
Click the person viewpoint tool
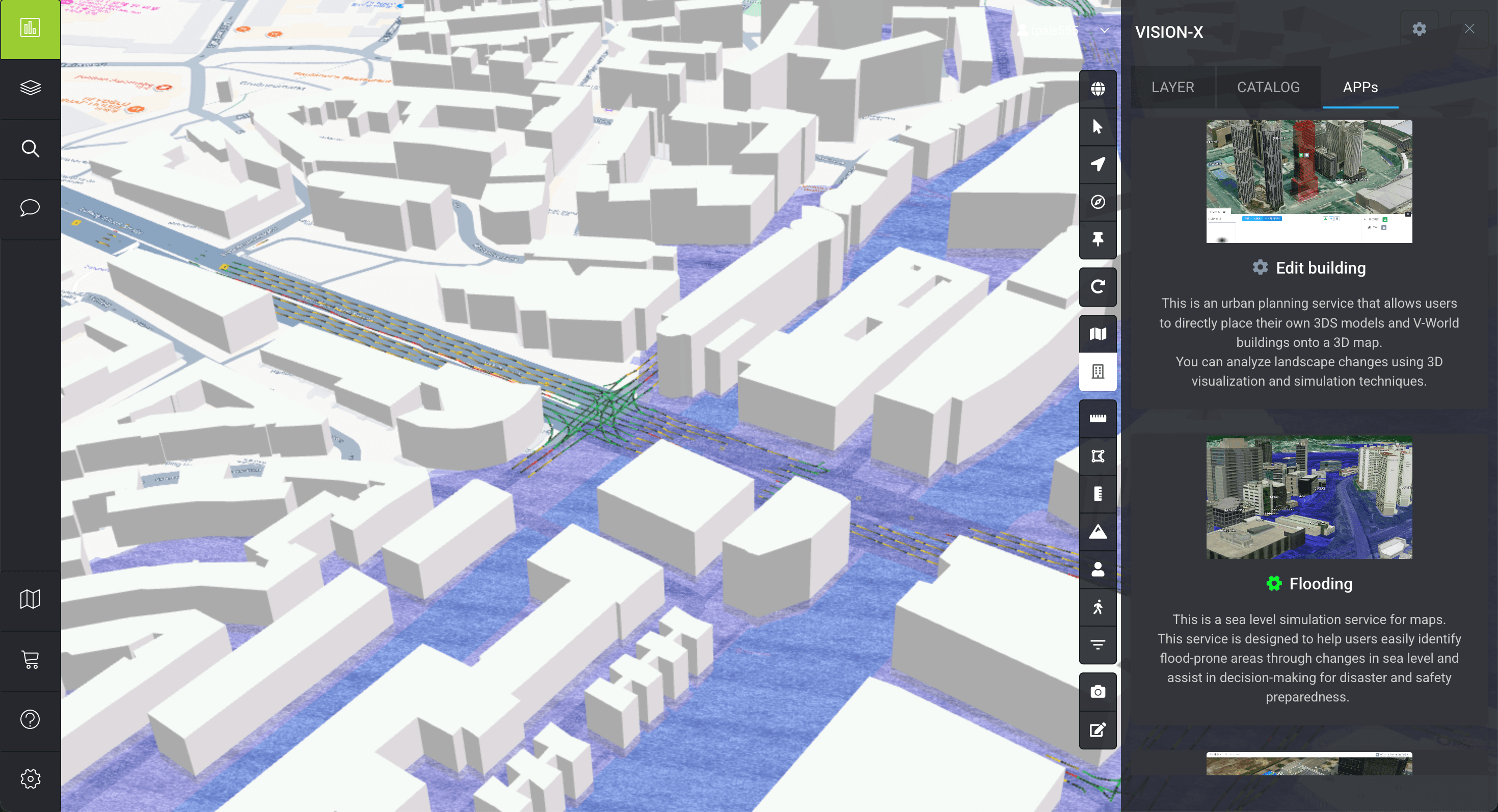click(x=1098, y=570)
